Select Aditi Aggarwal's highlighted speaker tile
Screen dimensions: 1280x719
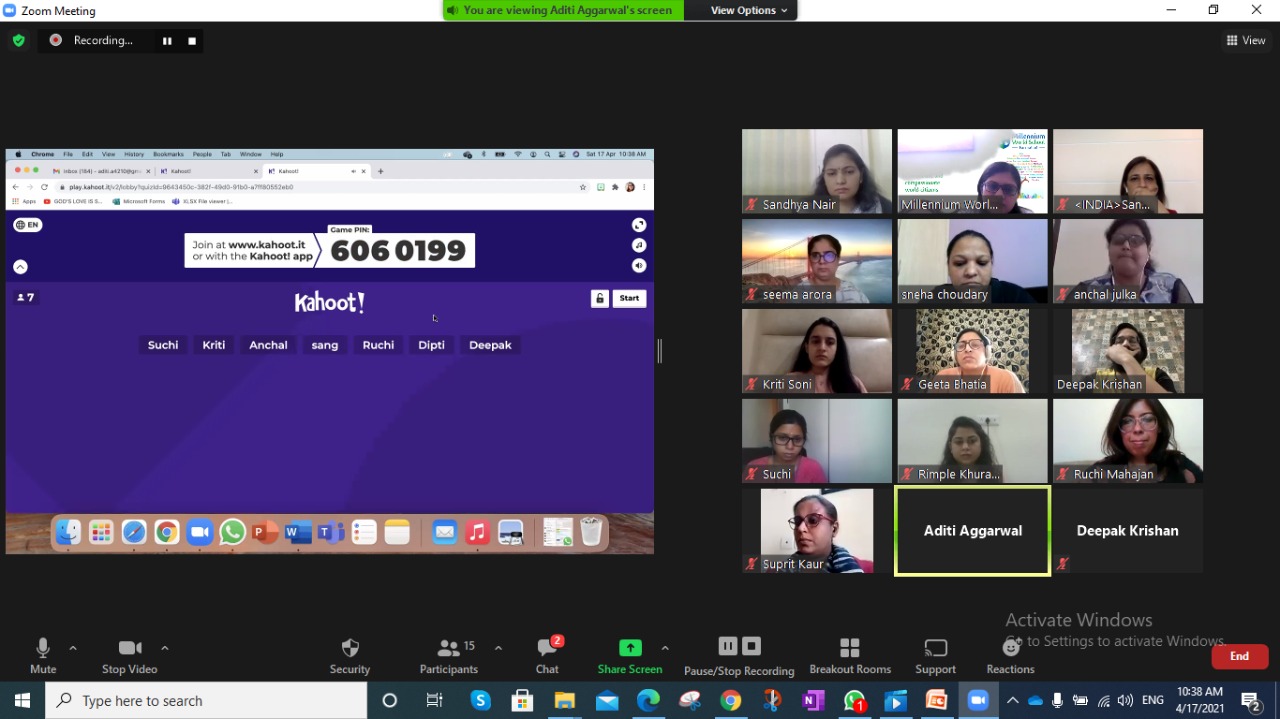[973, 531]
